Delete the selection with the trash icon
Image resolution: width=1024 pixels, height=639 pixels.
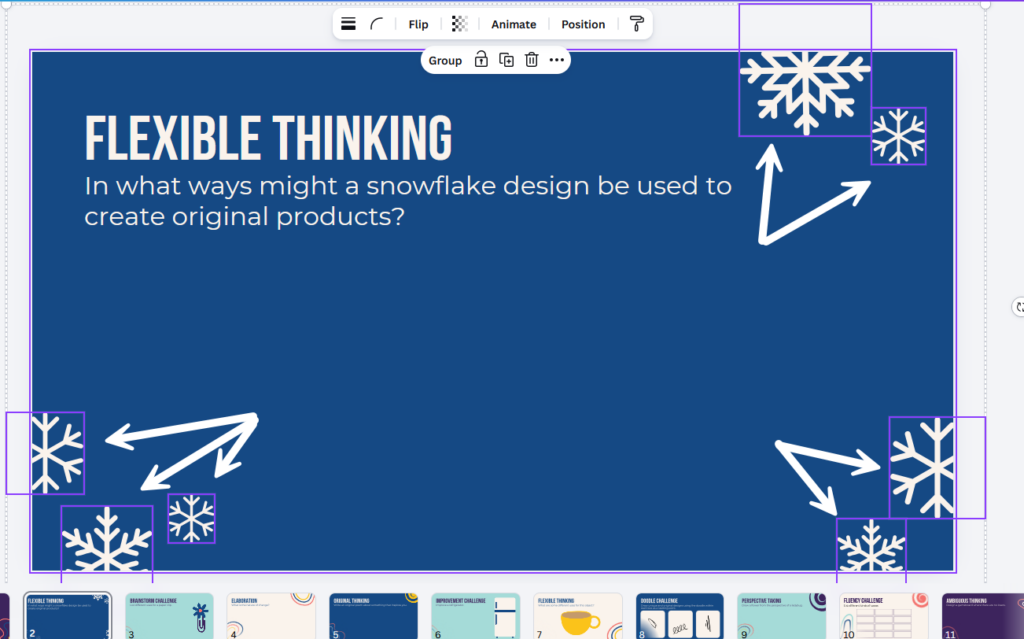pyautogui.click(x=532, y=60)
